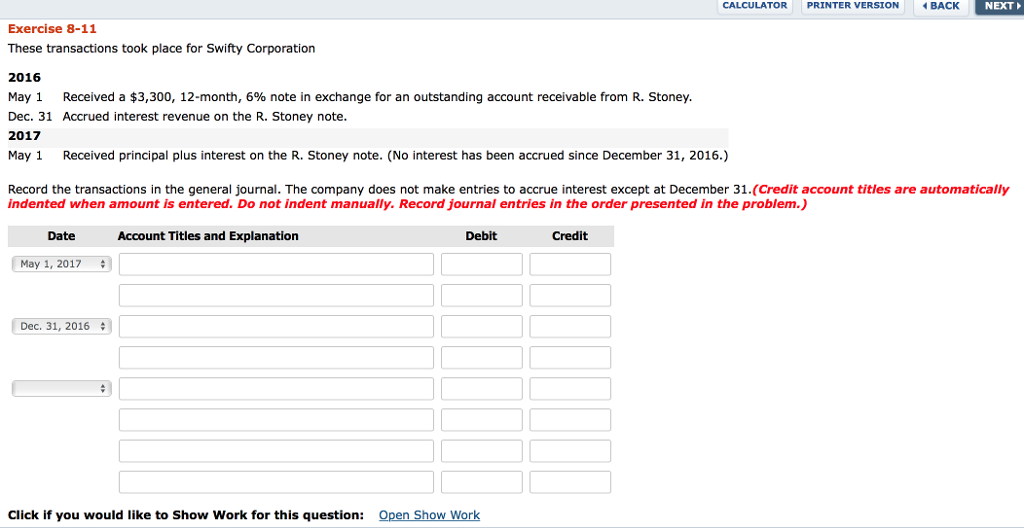The width and height of the screenshot is (1024, 530).
Task: Click Debit field in Dec. 31, 2016 row
Action: (x=481, y=326)
